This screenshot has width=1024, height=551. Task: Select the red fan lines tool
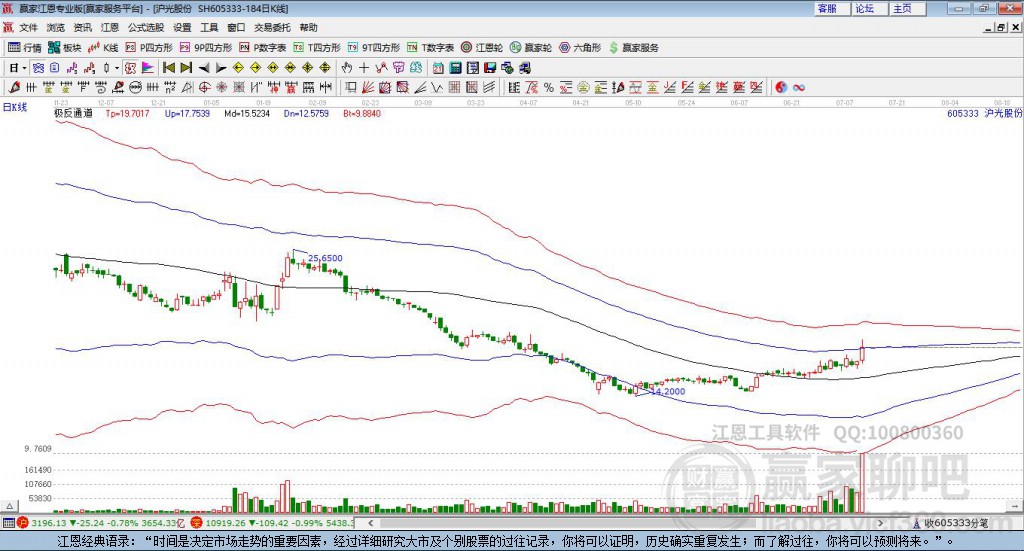click(x=368, y=87)
